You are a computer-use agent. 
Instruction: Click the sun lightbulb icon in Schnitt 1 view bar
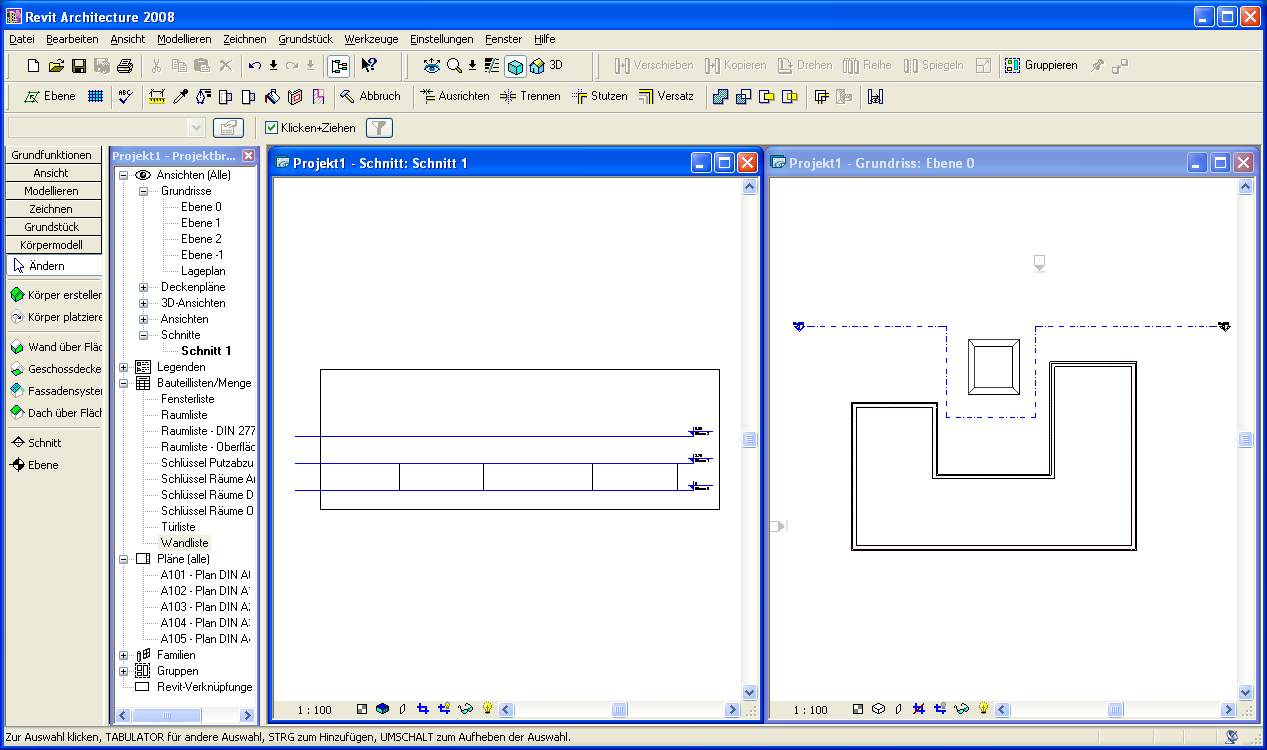coord(488,709)
